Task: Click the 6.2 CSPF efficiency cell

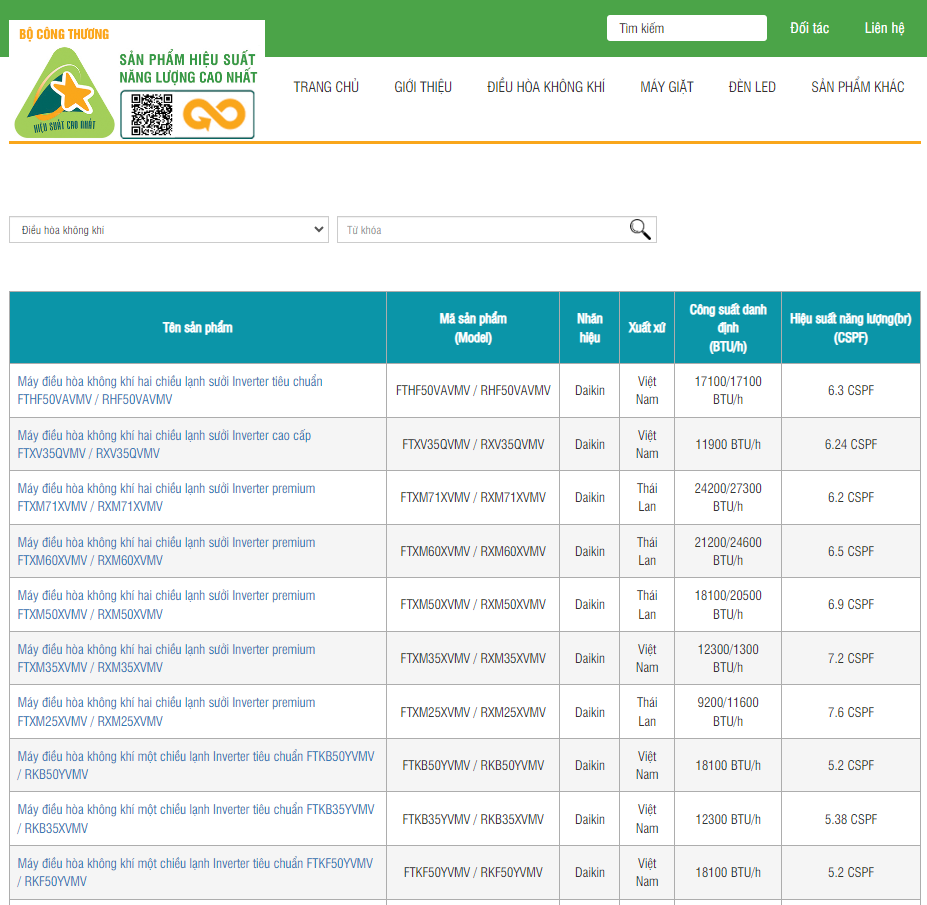Action: 851,497
